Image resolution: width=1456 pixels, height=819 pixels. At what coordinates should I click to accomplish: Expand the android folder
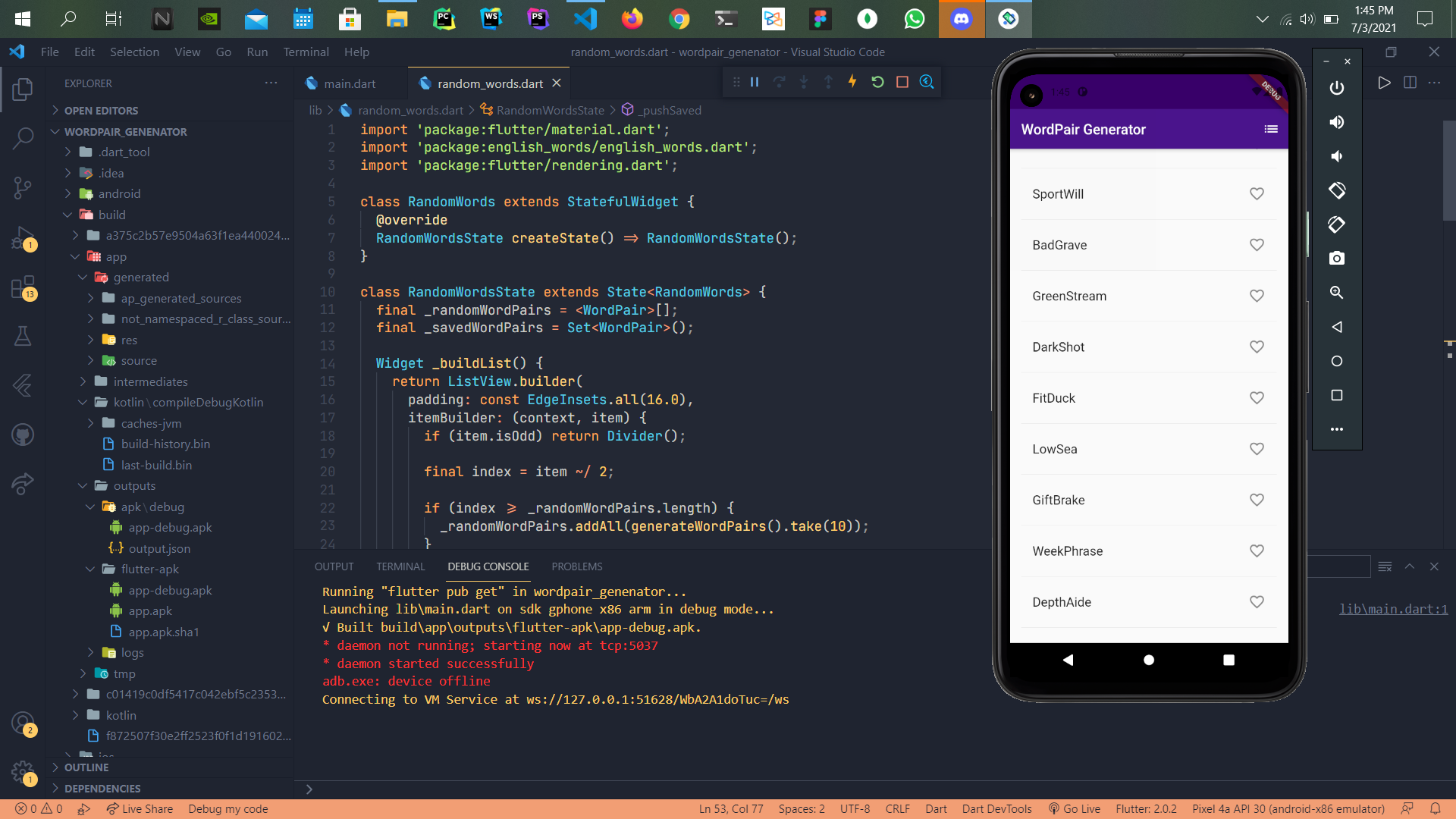(119, 194)
